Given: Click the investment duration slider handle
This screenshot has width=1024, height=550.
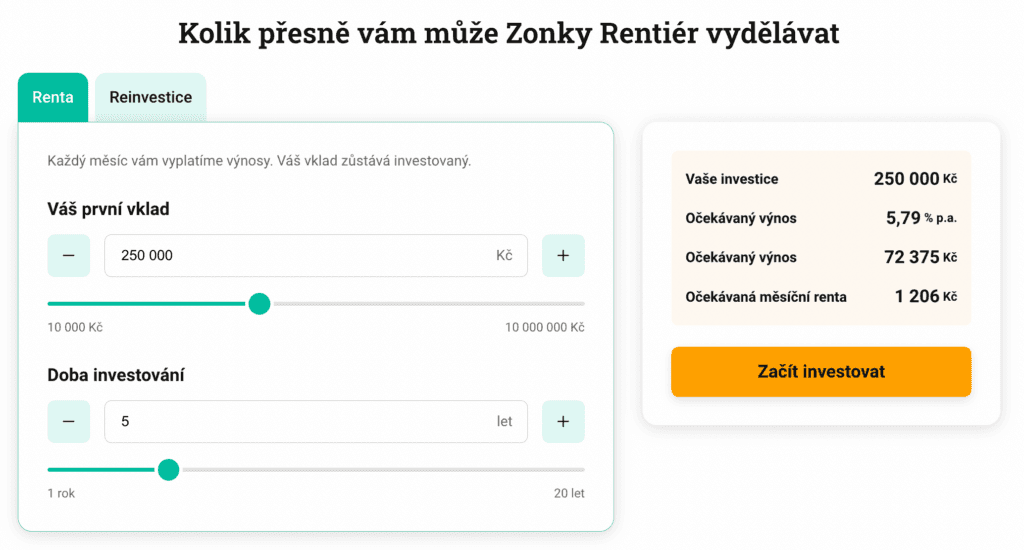Looking at the screenshot, I should (168, 469).
